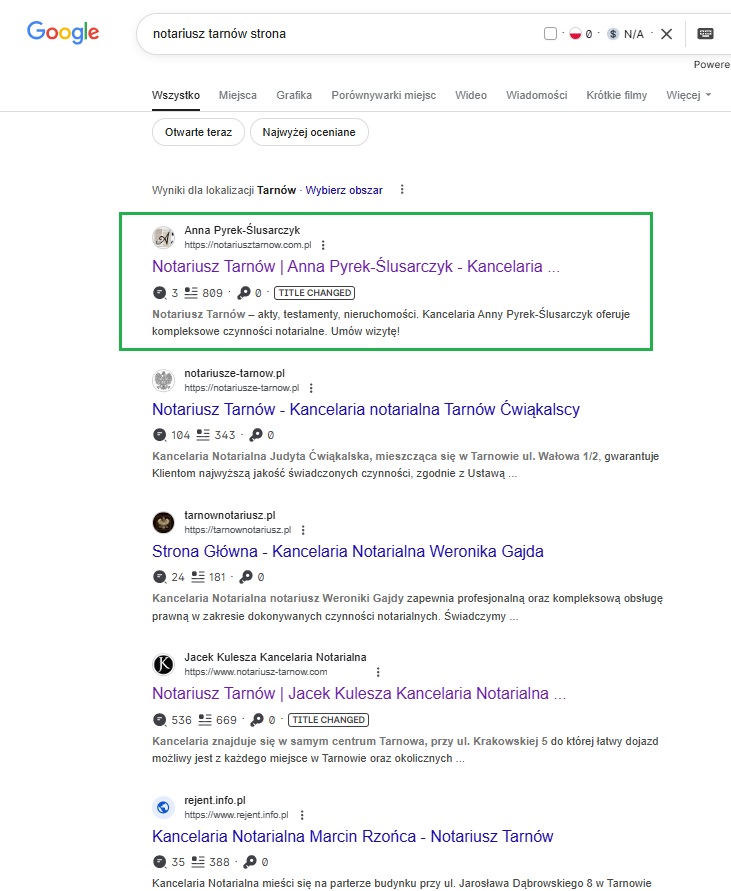Click the "Wybierz obszar" link
The image size is (731, 891).
click(344, 189)
